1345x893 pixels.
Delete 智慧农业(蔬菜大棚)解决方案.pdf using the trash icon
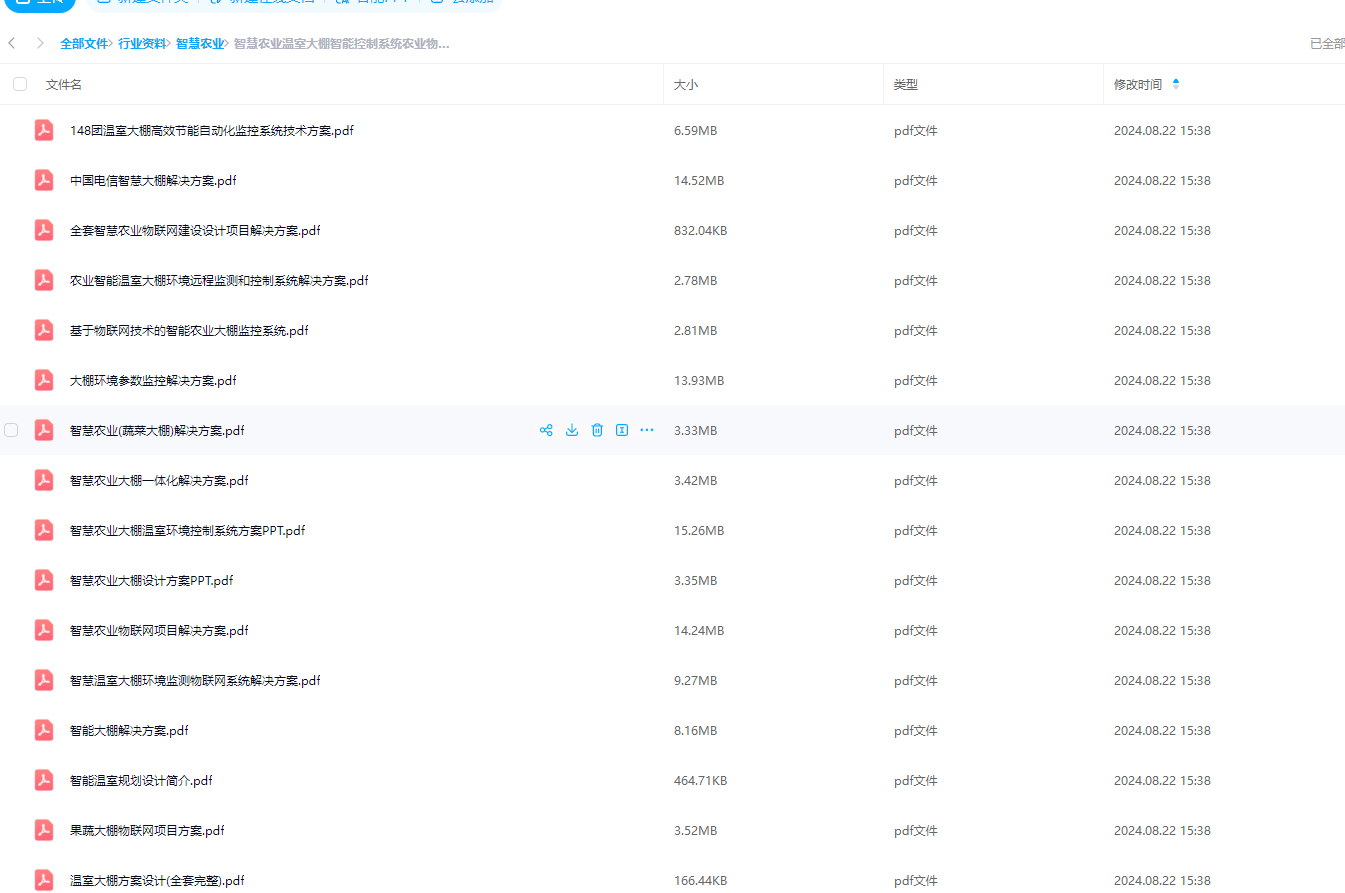(x=597, y=430)
